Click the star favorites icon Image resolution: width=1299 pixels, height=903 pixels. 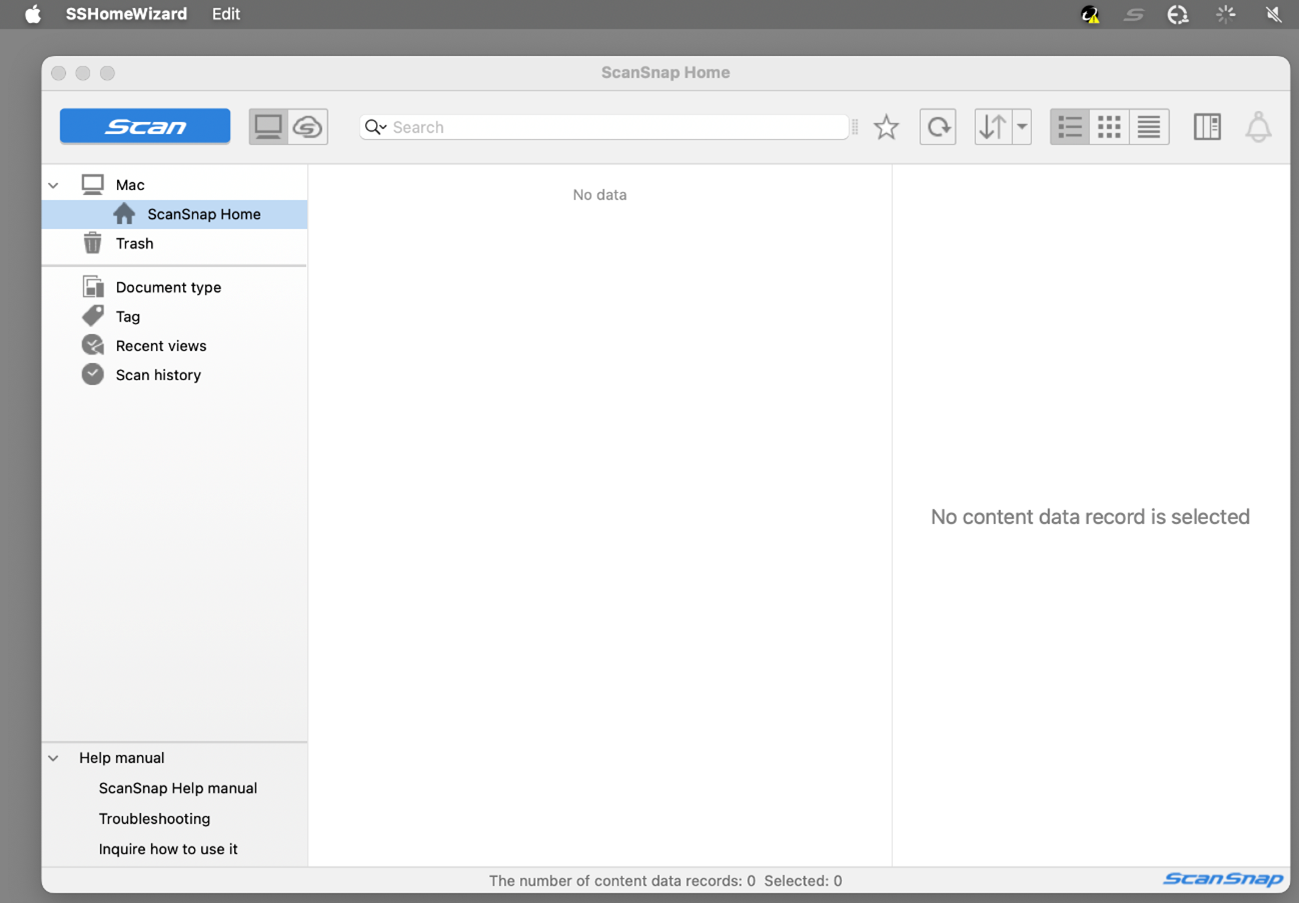pyautogui.click(x=886, y=127)
